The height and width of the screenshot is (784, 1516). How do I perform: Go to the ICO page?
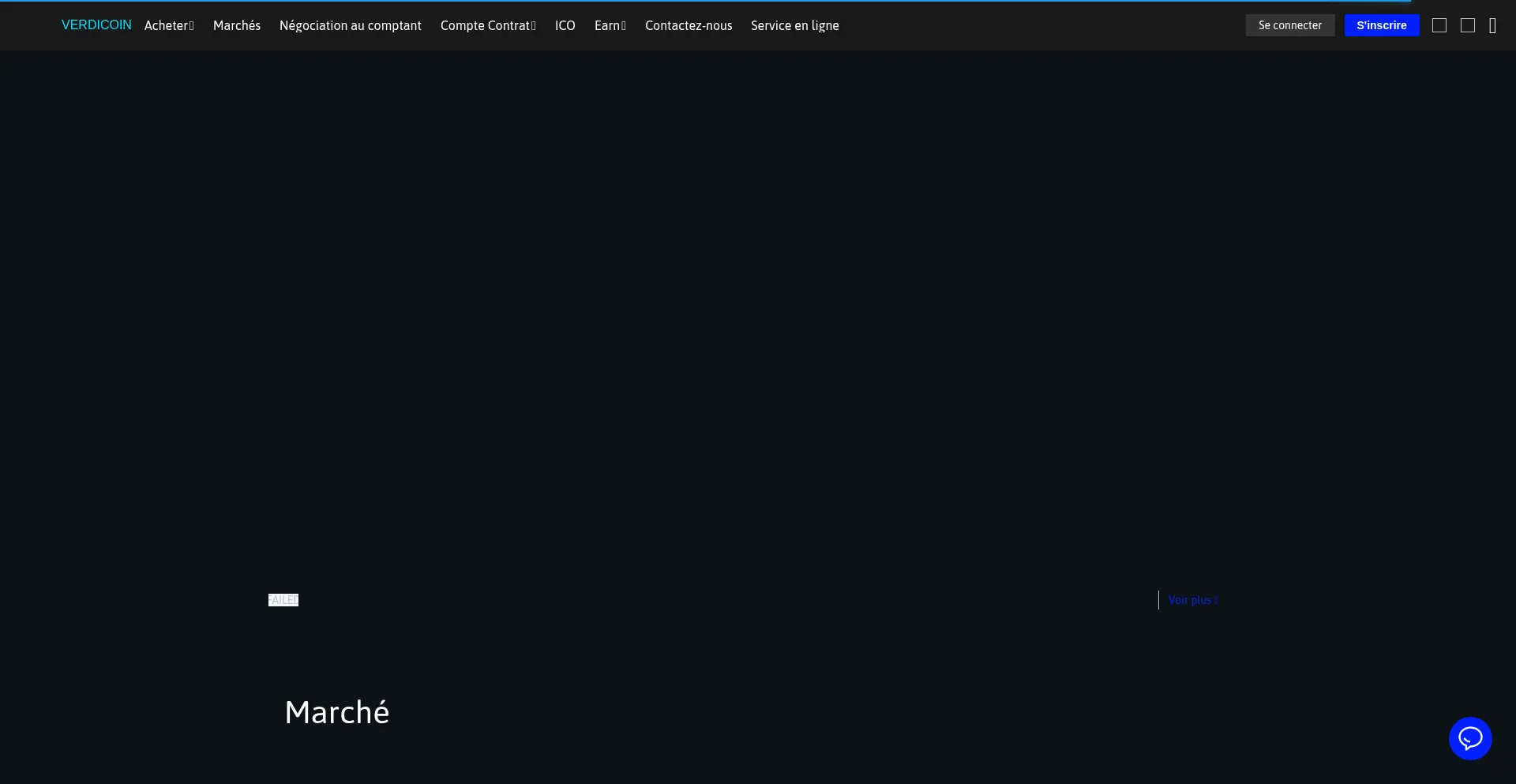click(x=565, y=25)
